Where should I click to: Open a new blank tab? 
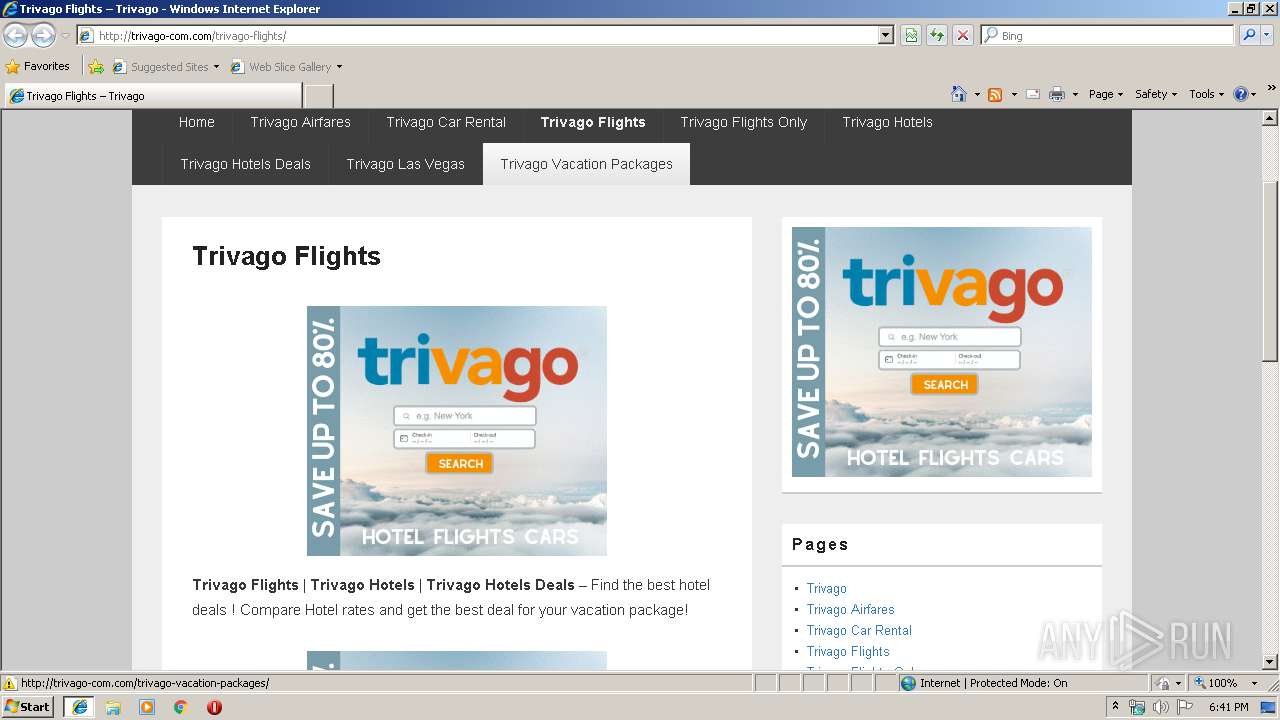pyautogui.click(x=318, y=96)
